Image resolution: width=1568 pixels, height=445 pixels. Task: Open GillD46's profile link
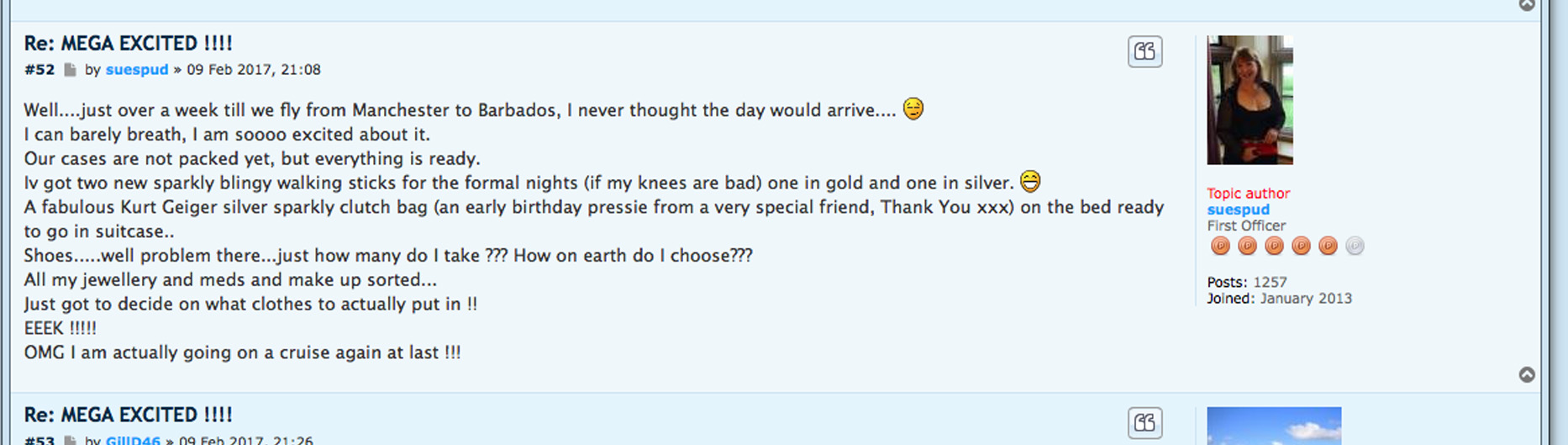(133, 440)
